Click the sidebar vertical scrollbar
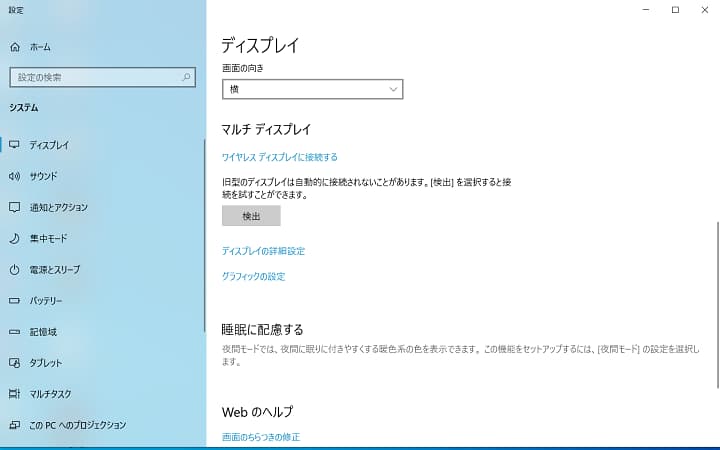720x450 pixels. (204, 235)
